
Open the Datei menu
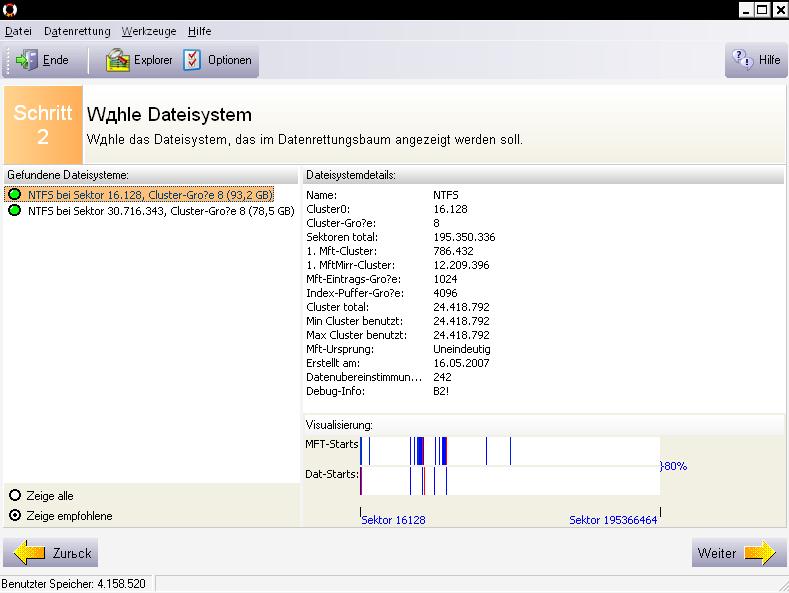19,31
